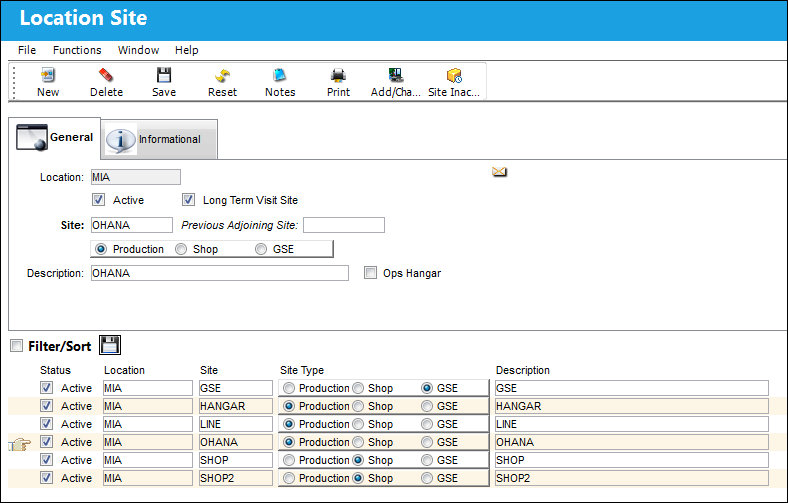Image resolution: width=788 pixels, height=503 pixels.
Task: Toggle Long Term Visit Site checkbox
Action: (x=188, y=200)
